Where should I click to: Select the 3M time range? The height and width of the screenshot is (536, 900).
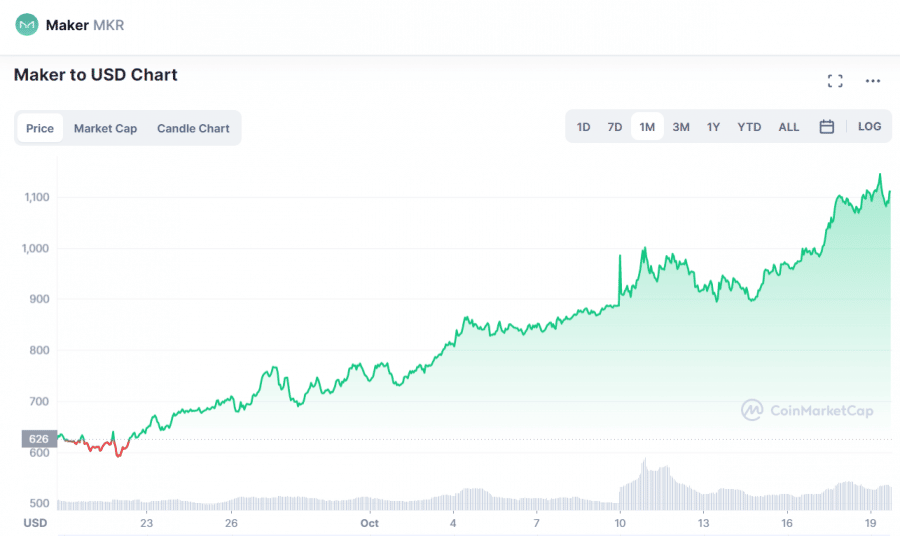pos(681,127)
